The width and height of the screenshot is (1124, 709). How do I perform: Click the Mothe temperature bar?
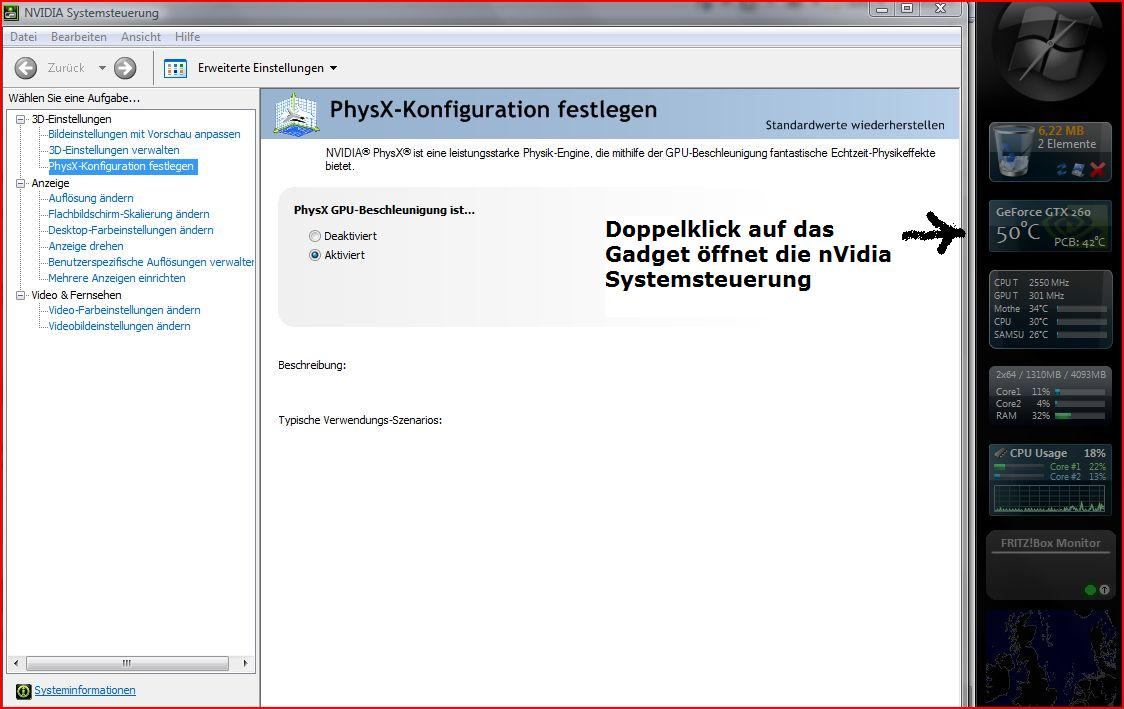1081,309
